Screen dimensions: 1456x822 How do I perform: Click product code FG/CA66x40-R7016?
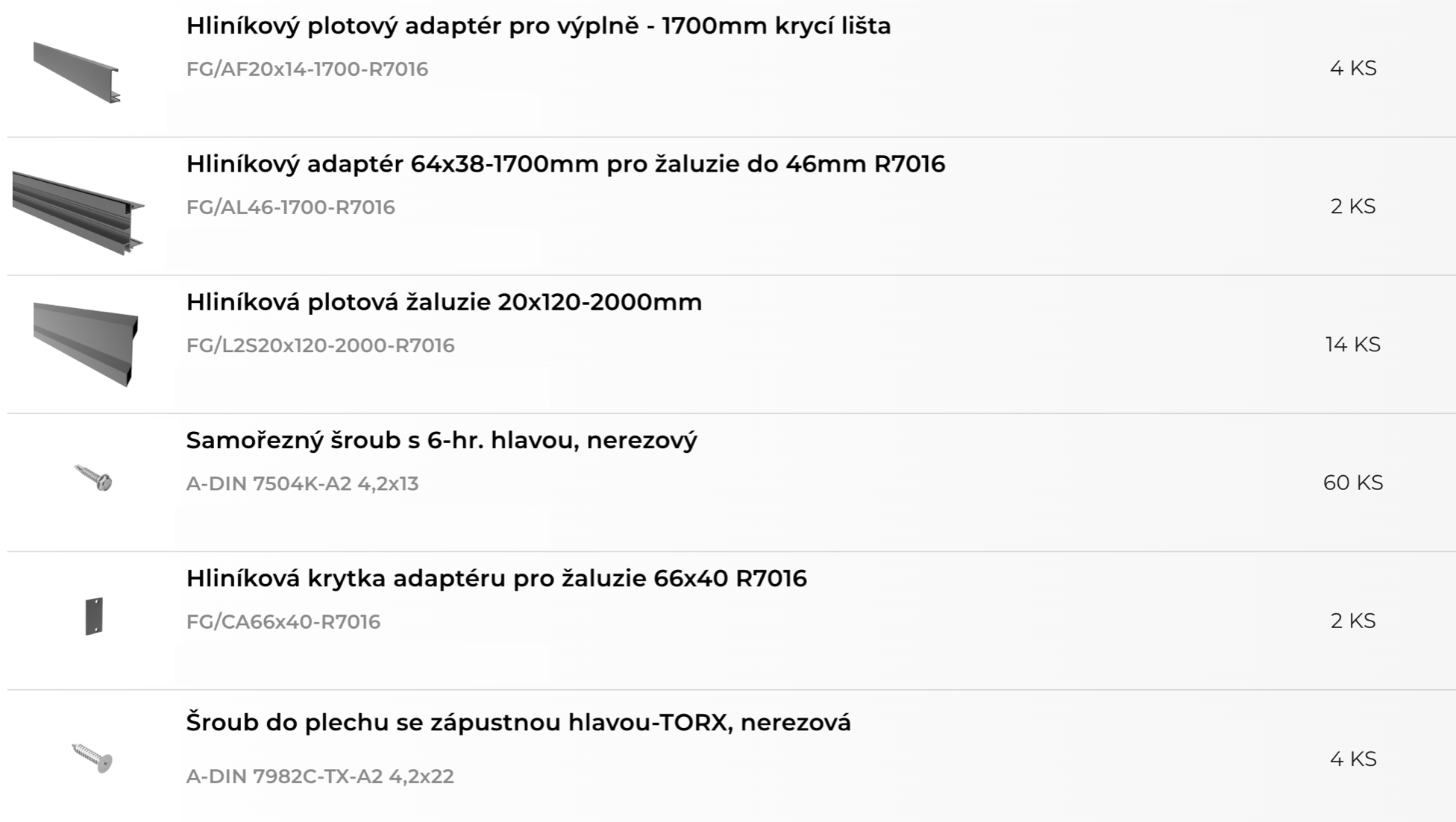tap(283, 621)
